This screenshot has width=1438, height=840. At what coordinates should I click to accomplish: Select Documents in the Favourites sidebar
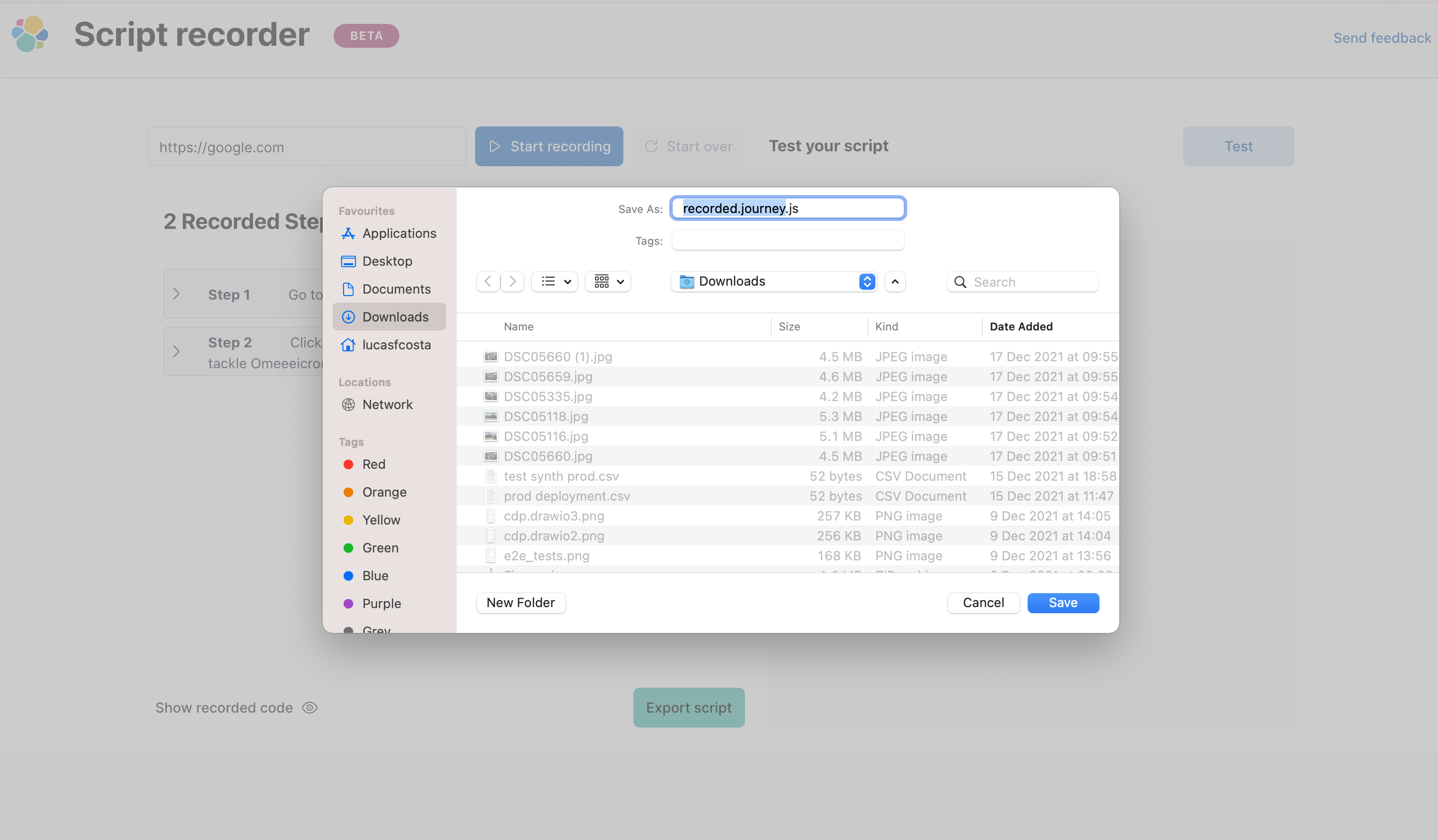click(396, 289)
